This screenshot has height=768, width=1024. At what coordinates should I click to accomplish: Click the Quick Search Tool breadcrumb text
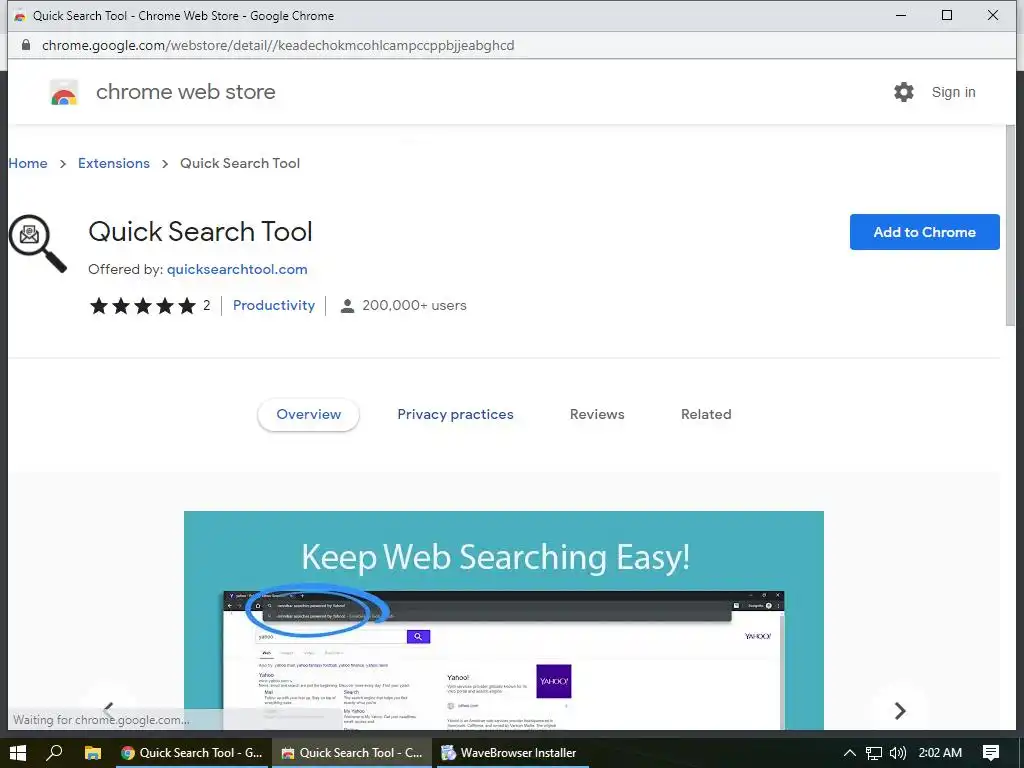point(240,163)
